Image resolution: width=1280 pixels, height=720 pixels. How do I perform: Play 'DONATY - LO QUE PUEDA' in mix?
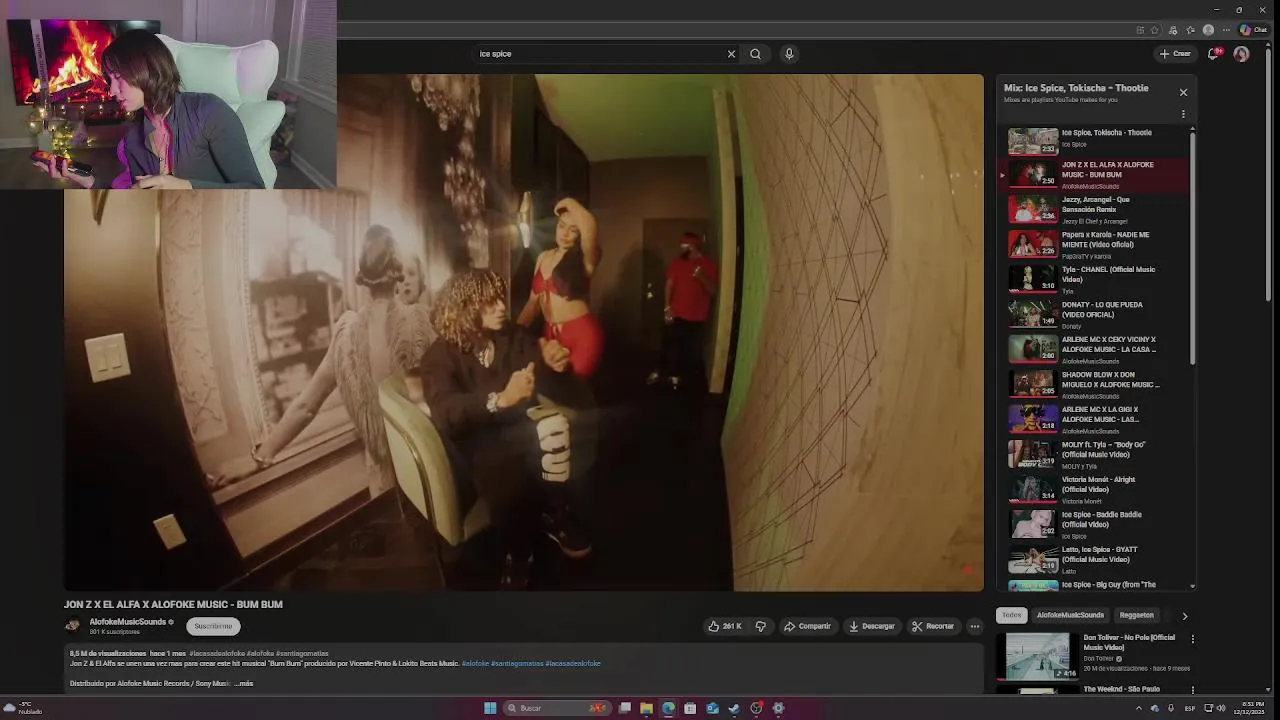point(1095,314)
